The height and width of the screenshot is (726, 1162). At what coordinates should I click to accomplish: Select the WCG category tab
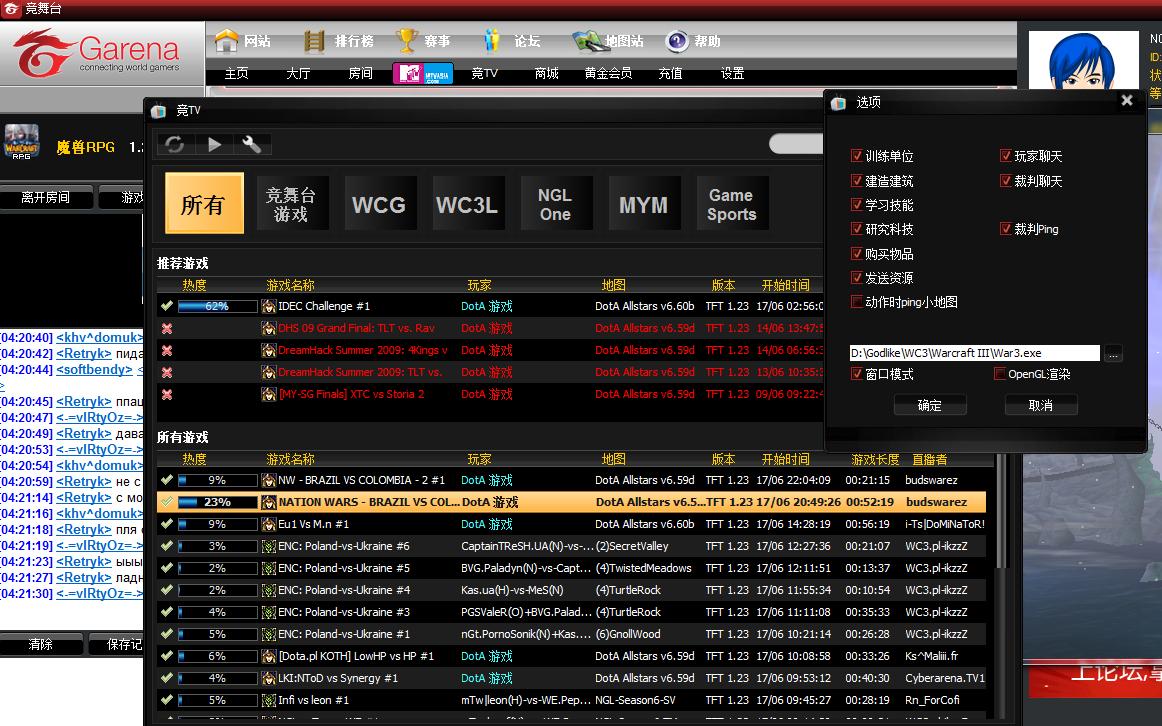click(x=378, y=204)
